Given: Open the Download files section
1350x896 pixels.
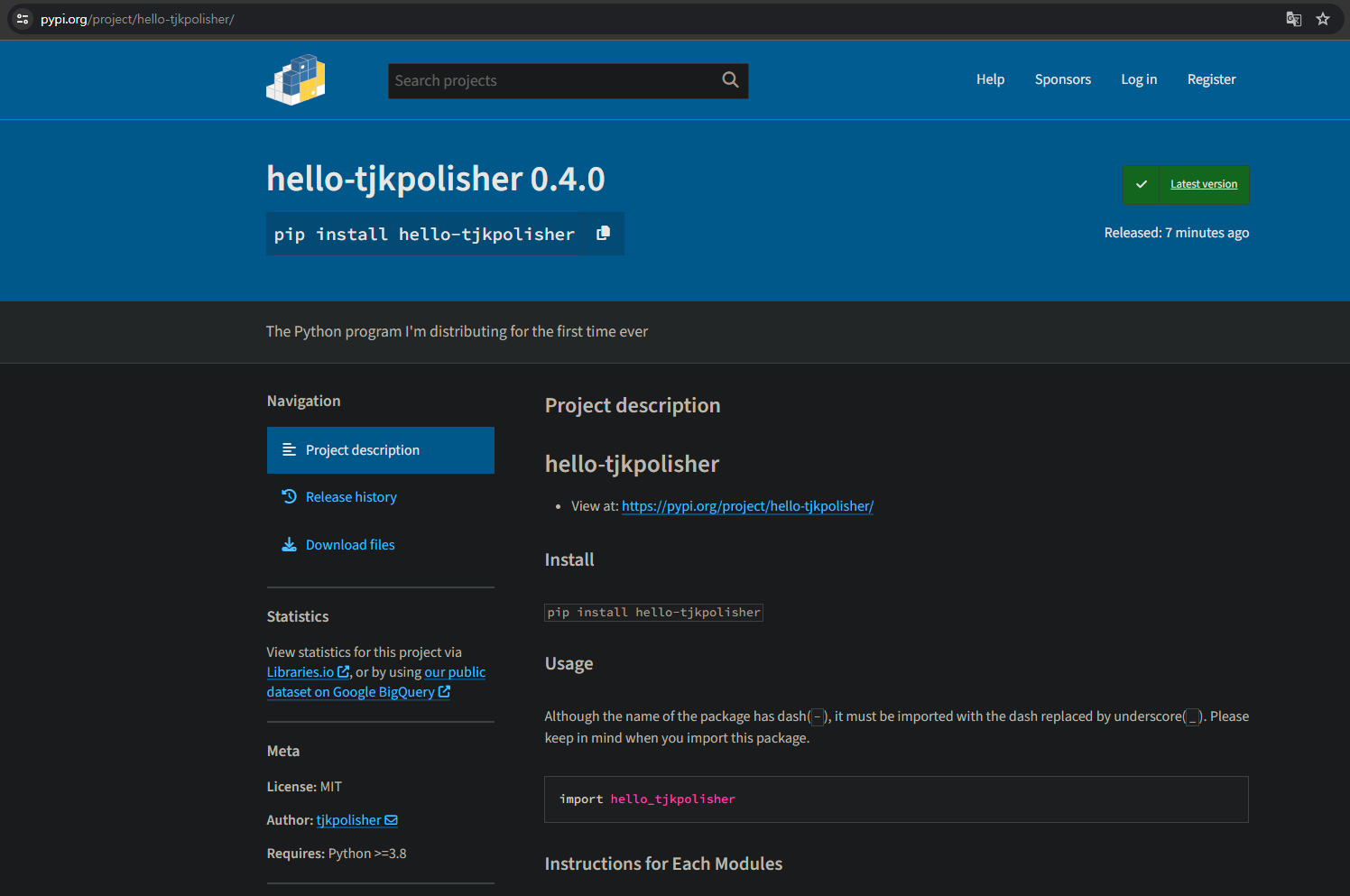Looking at the screenshot, I should [x=350, y=543].
